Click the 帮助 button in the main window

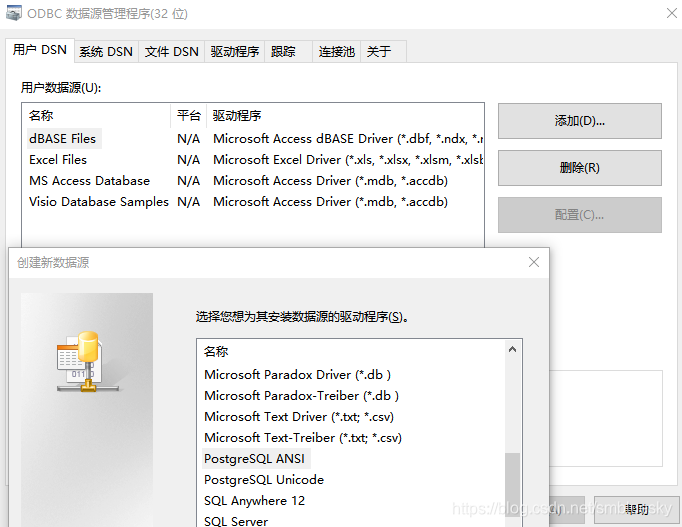(x=636, y=509)
